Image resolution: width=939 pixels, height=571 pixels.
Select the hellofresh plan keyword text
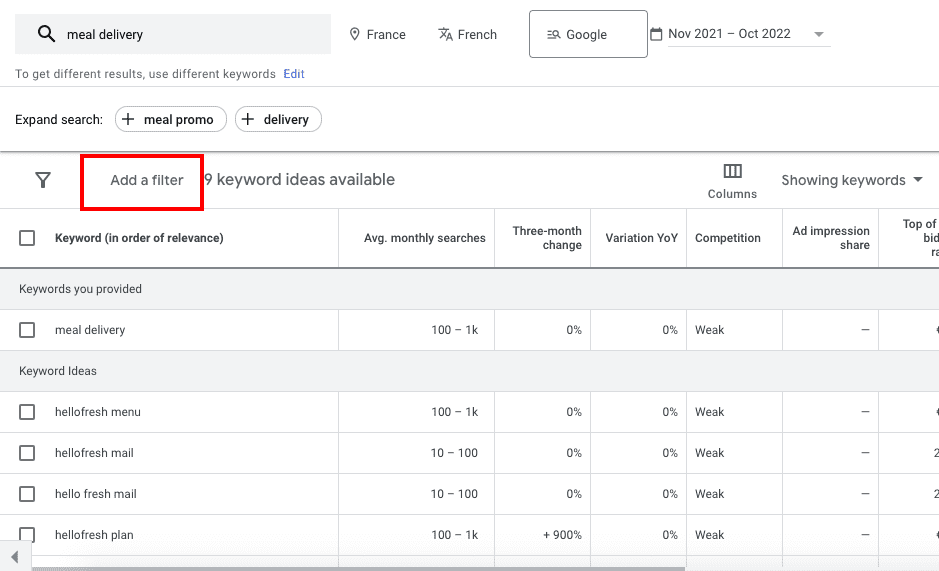click(x=94, y=534)
